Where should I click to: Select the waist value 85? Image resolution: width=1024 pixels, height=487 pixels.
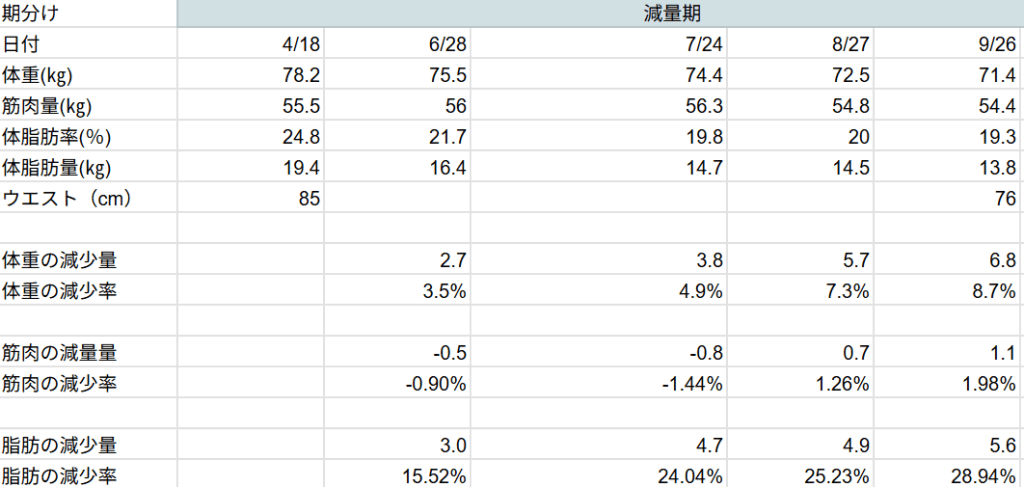(x=308, y=198)
